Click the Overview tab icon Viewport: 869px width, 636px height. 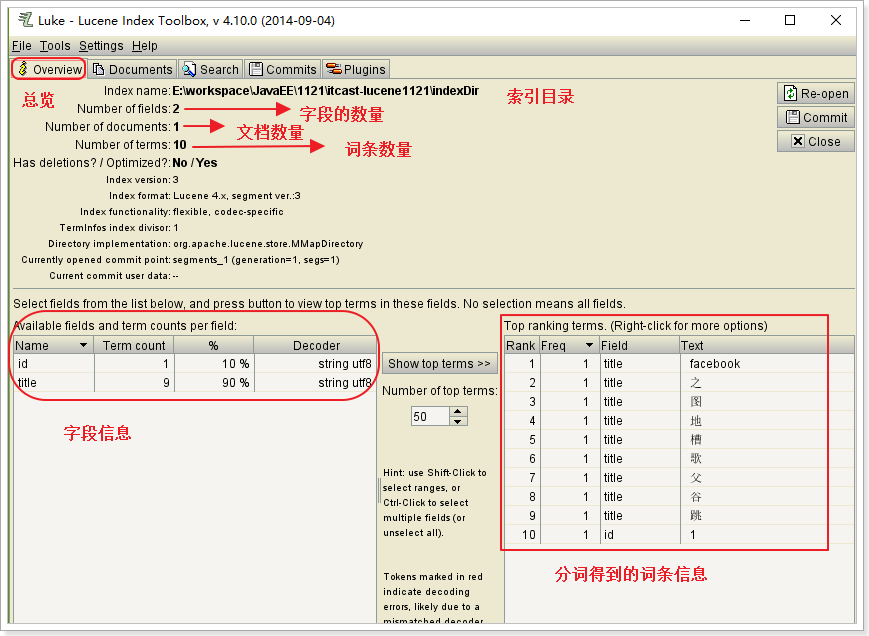23,69
